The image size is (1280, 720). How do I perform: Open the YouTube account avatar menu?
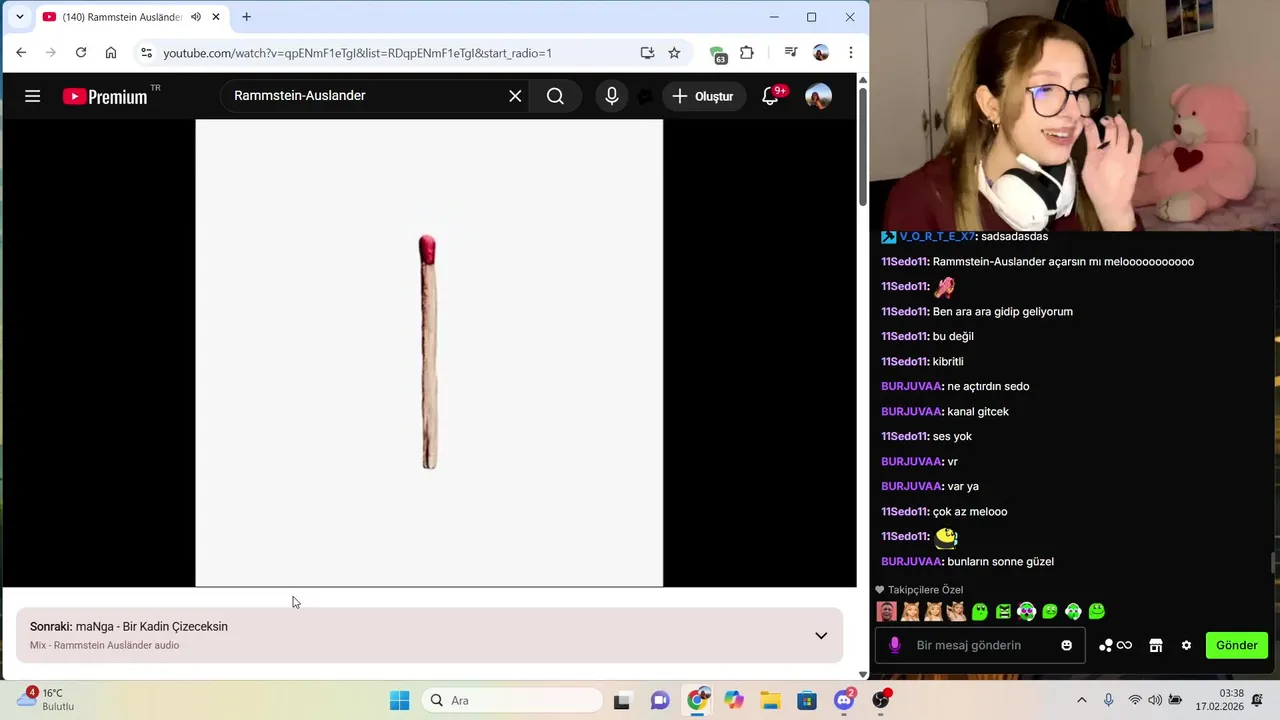coord(818,96)
